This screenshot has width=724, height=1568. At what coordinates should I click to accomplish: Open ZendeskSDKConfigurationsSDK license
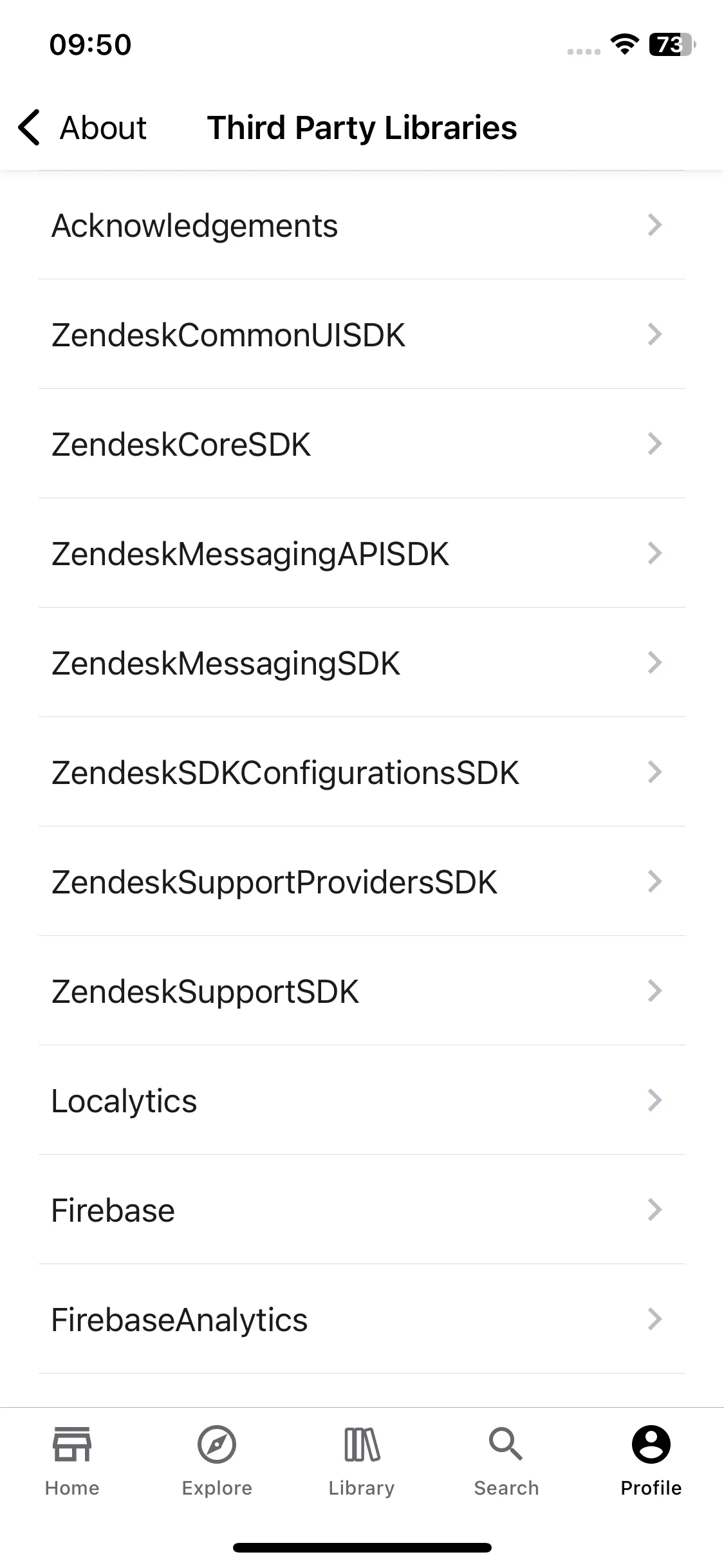click(362, 772)
